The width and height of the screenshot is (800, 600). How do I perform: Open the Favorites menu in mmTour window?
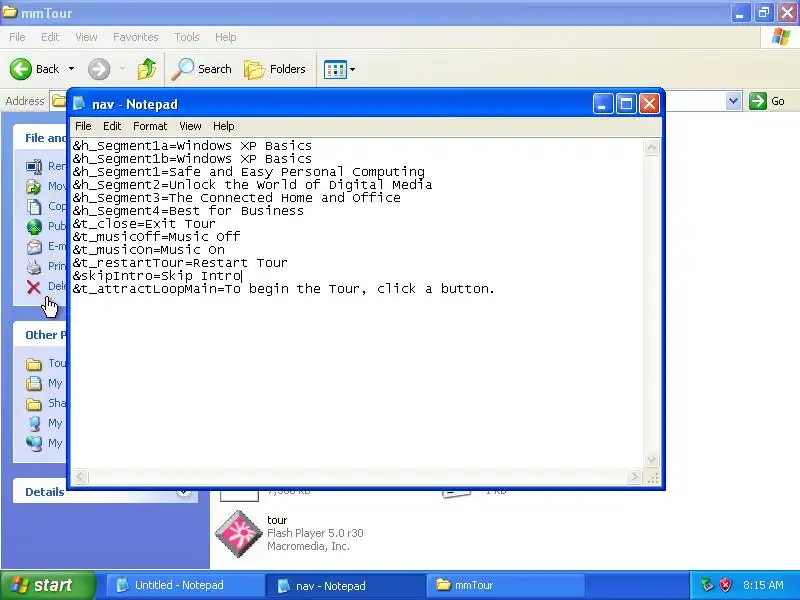coord(135,37)
